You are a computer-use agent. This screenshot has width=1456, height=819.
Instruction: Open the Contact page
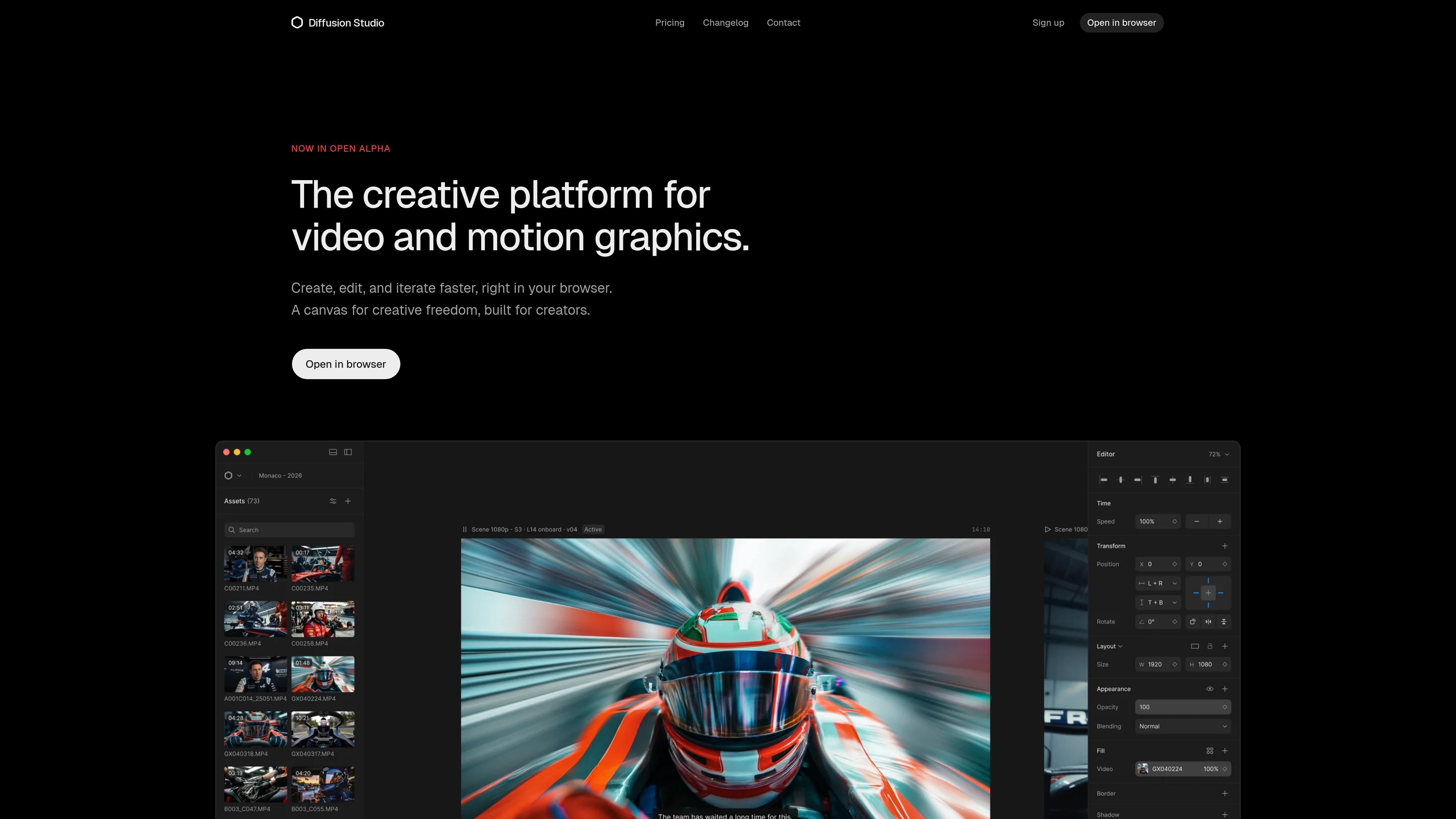pos(783,23)
